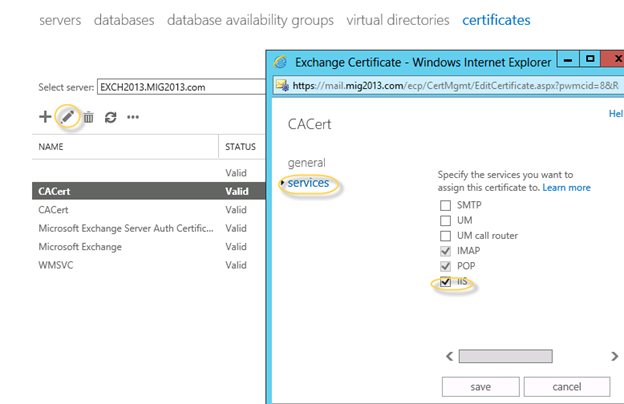Toggle the IMAP service checkbox

click(445, 251)
